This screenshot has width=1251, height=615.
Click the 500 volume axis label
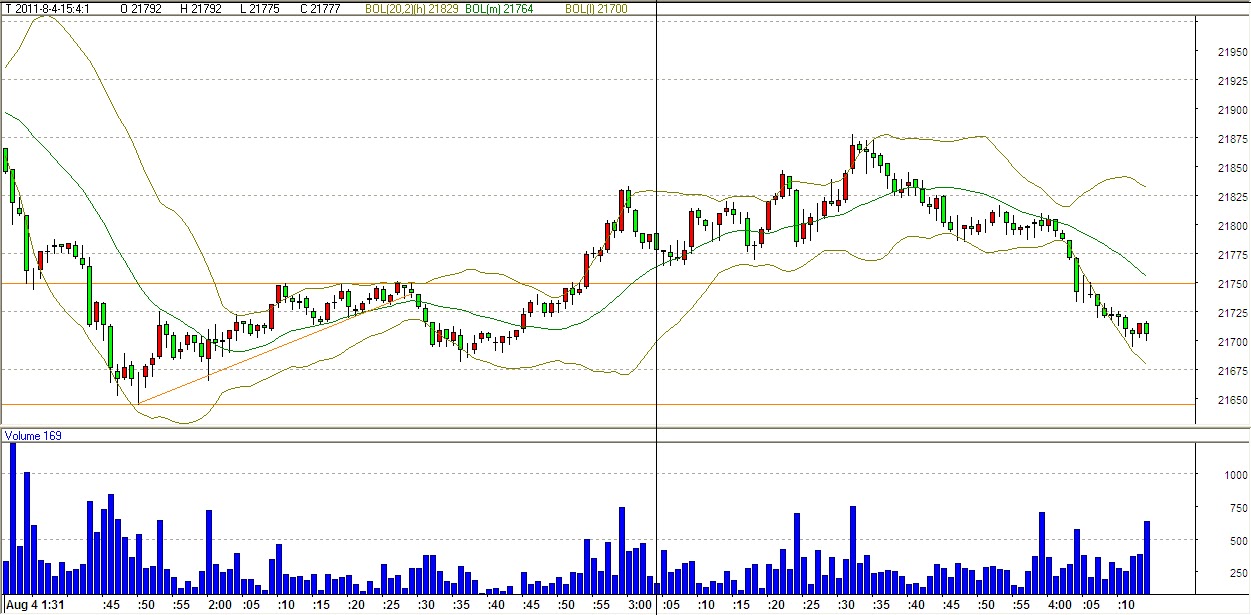click(1238, 541)
